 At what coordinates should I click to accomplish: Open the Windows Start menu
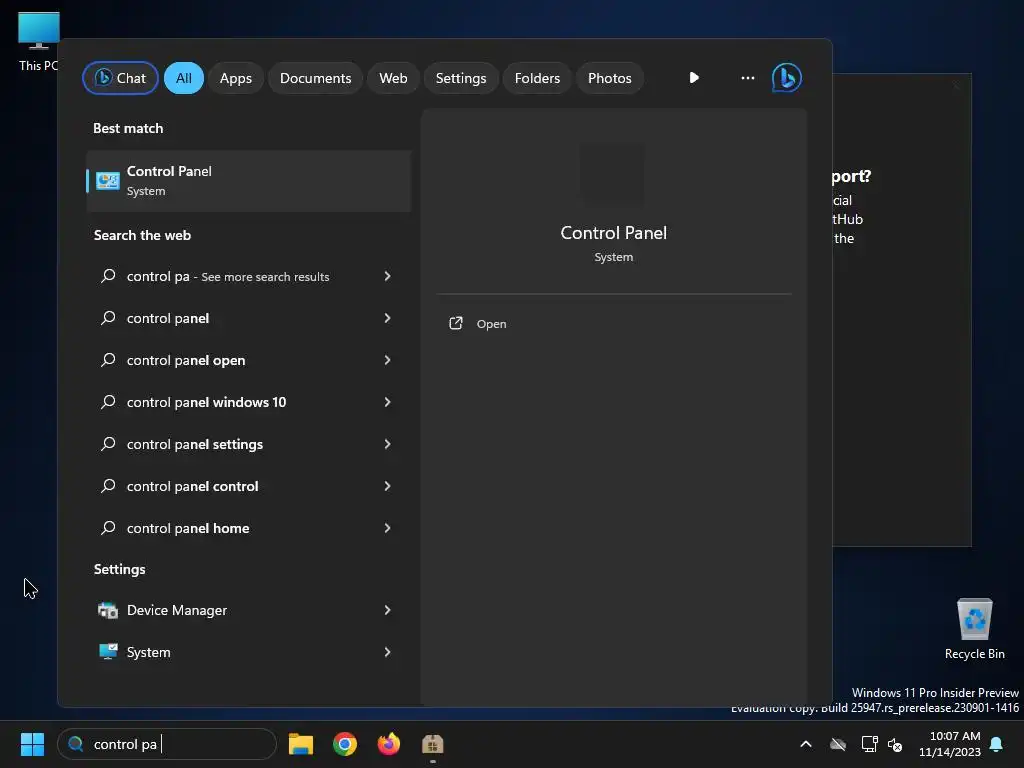pyautogui.click(x=32, y=744)
